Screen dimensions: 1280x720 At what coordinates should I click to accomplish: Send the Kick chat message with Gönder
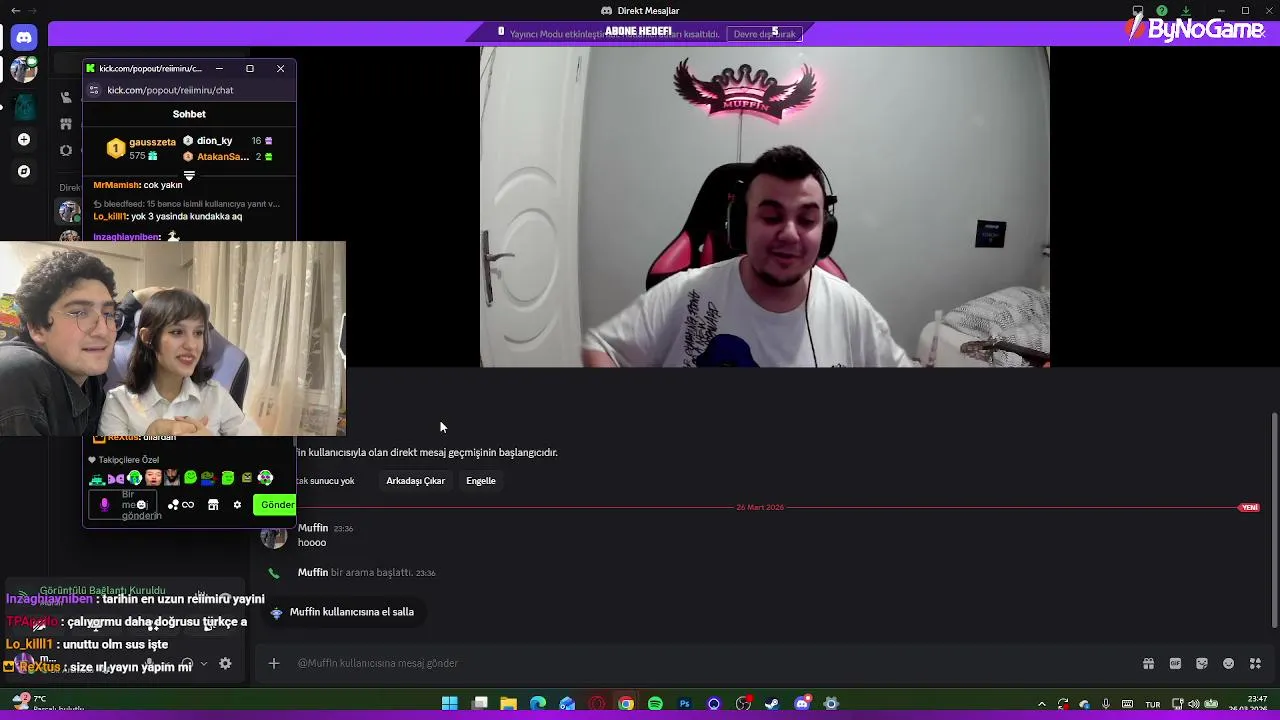click(275, 505)
